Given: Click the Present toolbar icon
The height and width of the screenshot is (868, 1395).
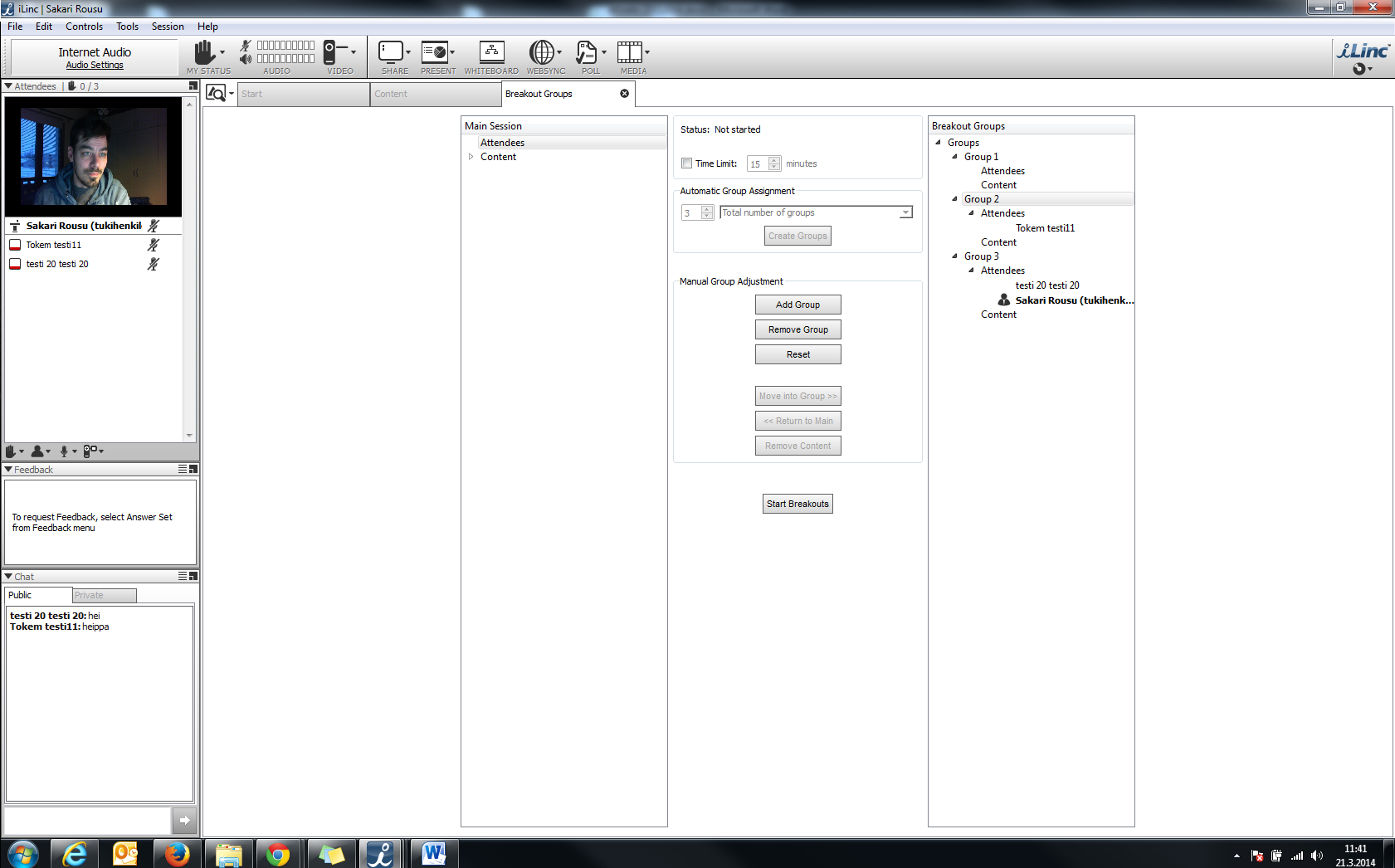Looking at the screenshot, I should 434,52.
